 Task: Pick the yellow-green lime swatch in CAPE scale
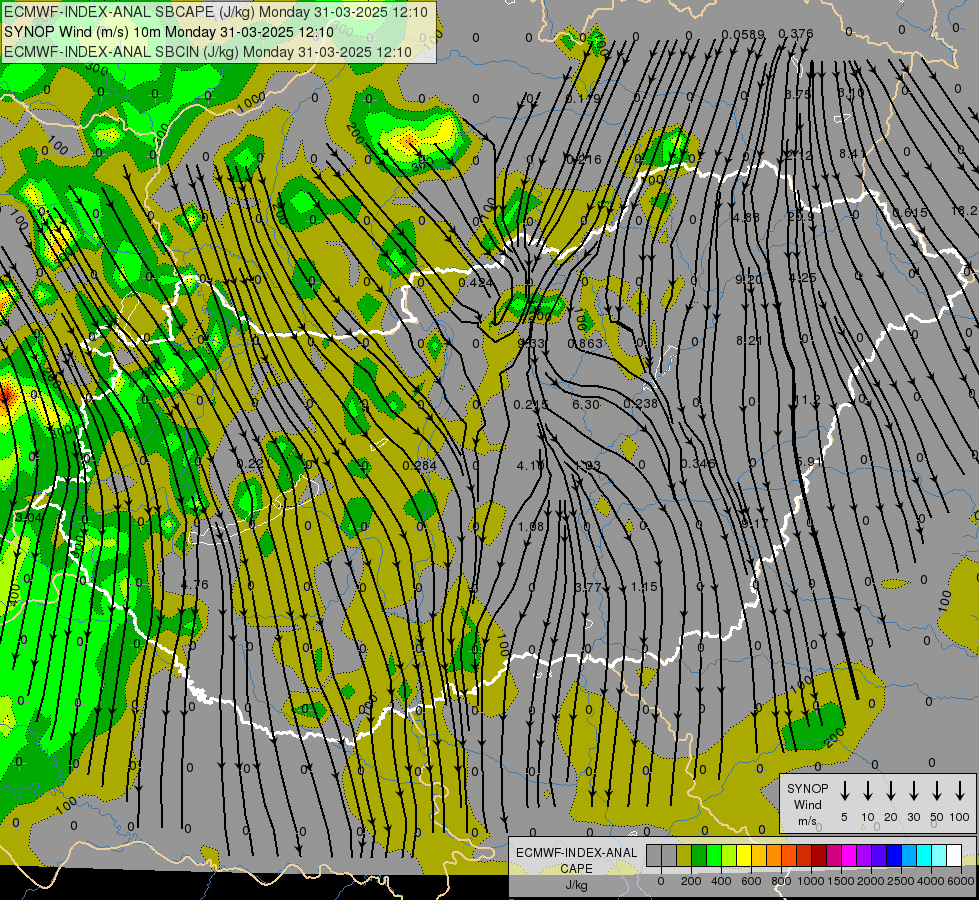tap(729, 855)
